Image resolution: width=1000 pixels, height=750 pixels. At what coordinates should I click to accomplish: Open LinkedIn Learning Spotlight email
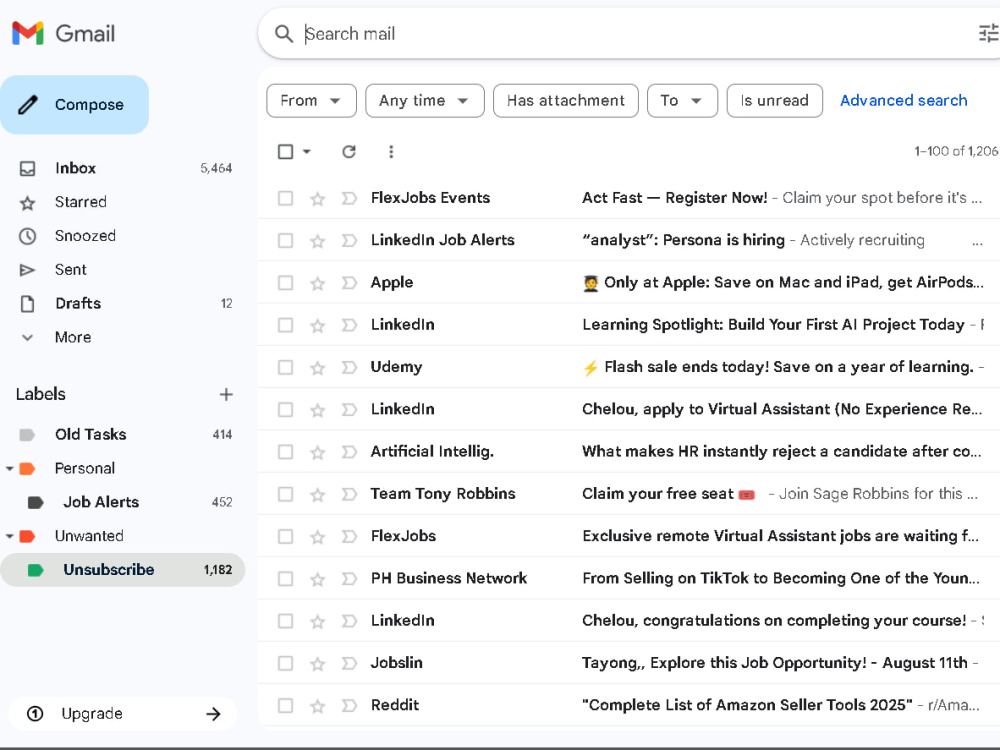click(x=629, y=325)
